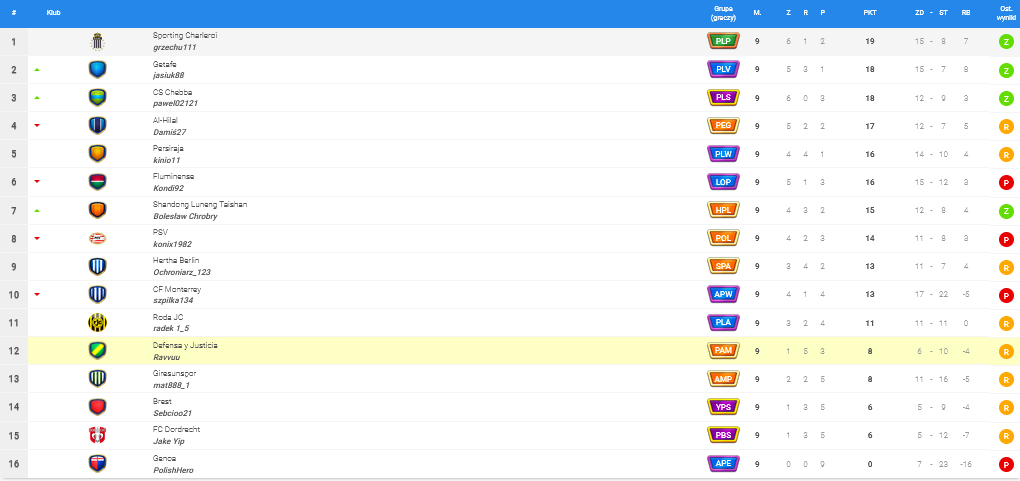Open manager profile Ochroniarz_123
The image size is (1020, 481).
pos(181,272)
